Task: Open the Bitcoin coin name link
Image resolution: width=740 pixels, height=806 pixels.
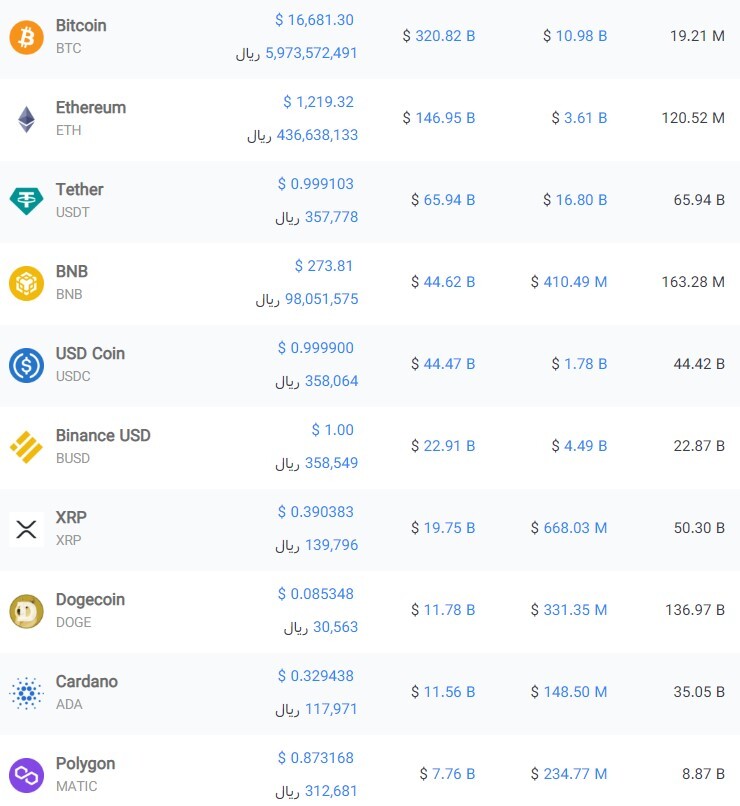Action: coord(81,25)
